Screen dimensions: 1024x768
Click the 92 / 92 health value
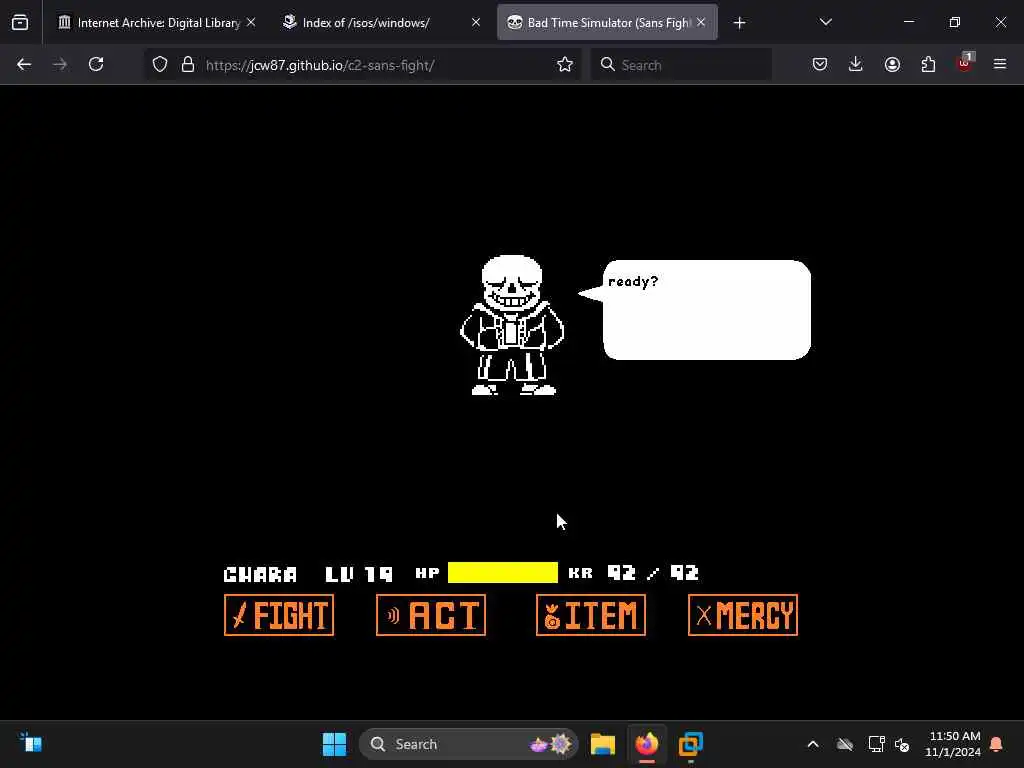(653, 573)
